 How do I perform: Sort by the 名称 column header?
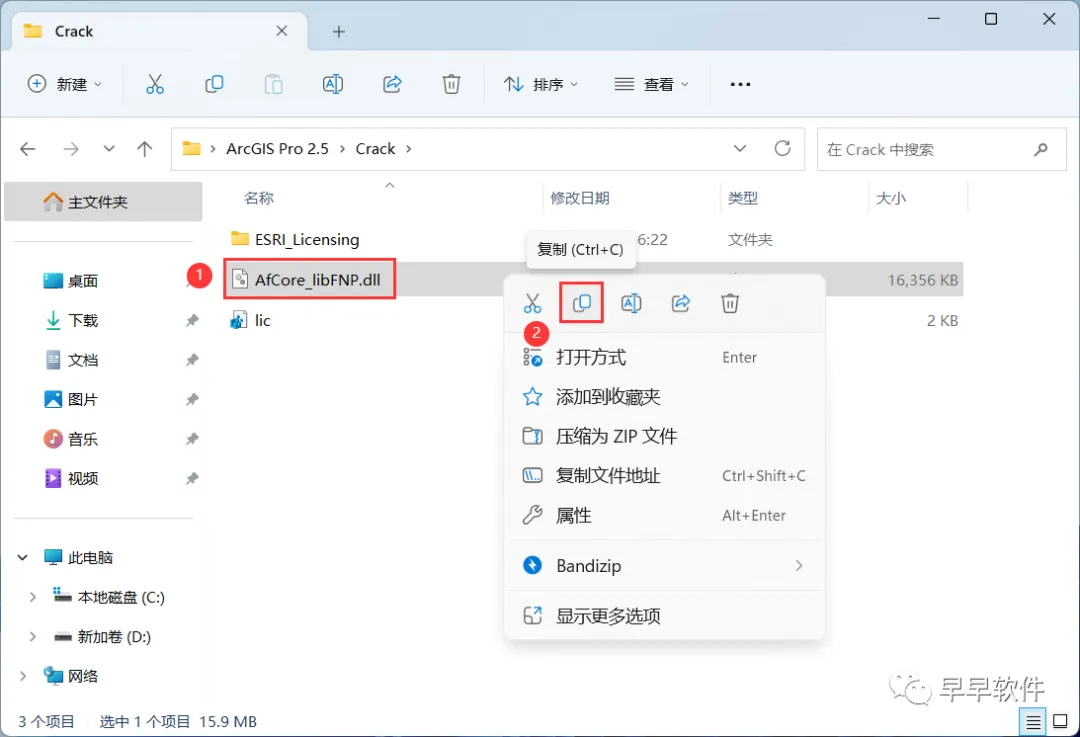point(259,198)
